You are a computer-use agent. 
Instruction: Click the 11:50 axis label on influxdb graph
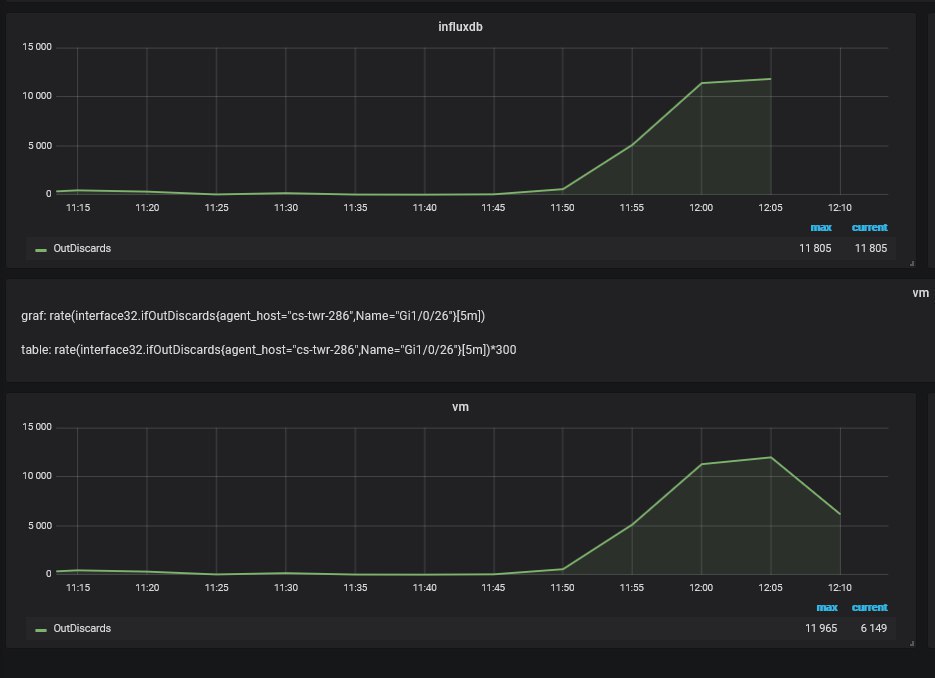tap(562, 208)
